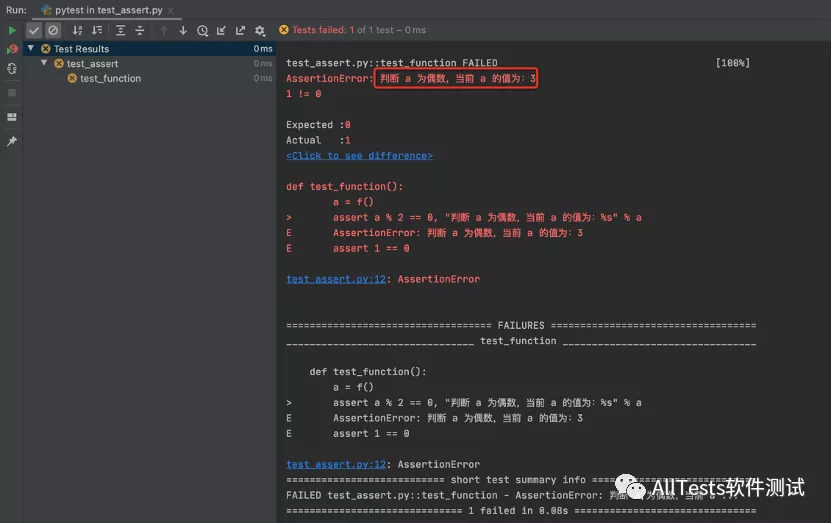Click the 'short test summary info' line

point(518,479)
